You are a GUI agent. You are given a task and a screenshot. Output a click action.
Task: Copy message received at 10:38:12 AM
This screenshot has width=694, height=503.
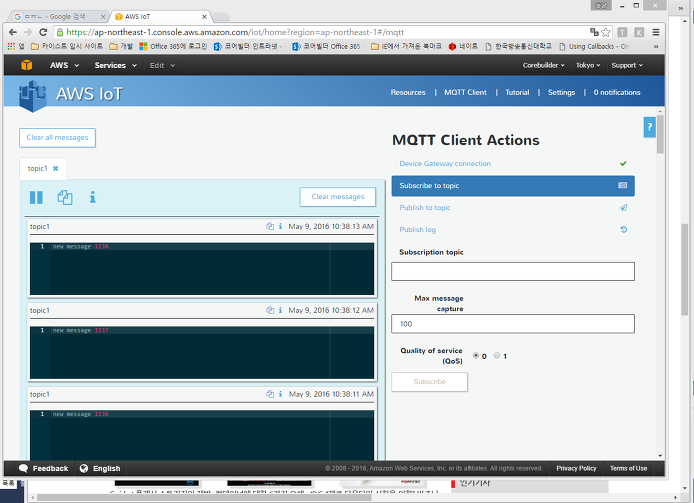coord(270,310)
